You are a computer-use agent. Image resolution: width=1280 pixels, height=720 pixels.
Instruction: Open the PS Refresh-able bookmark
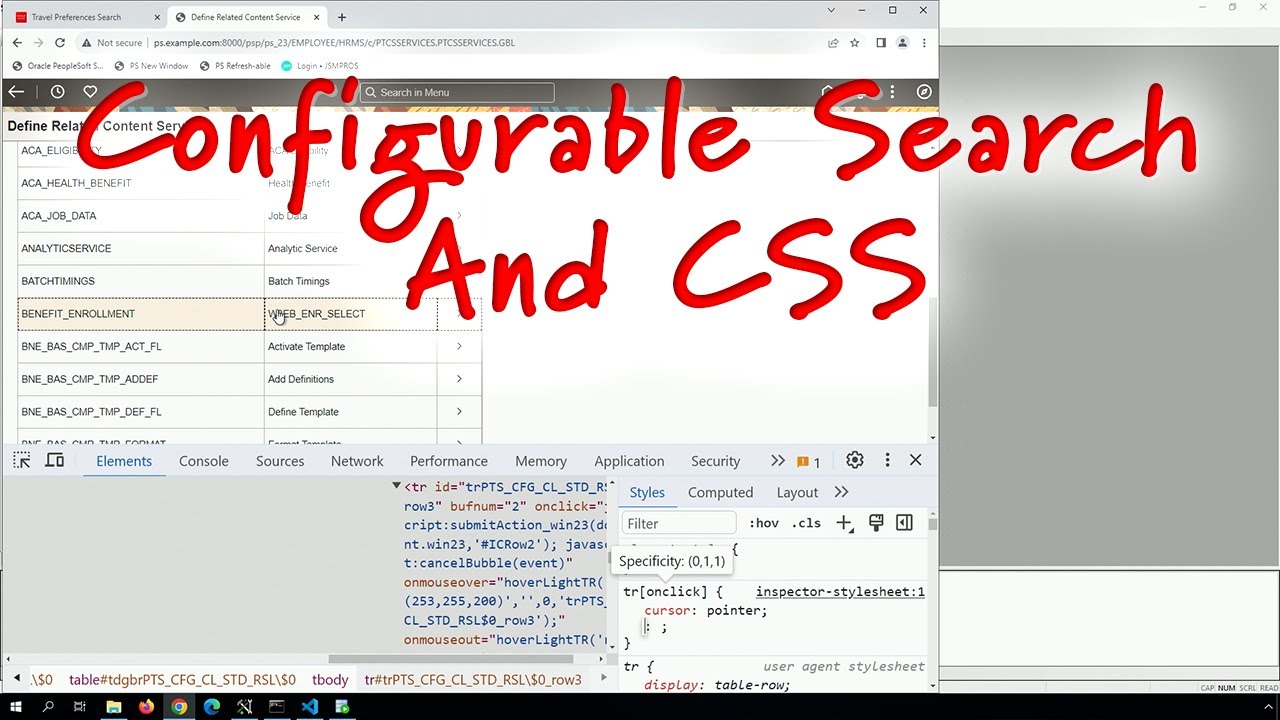(x=235, y=66)
